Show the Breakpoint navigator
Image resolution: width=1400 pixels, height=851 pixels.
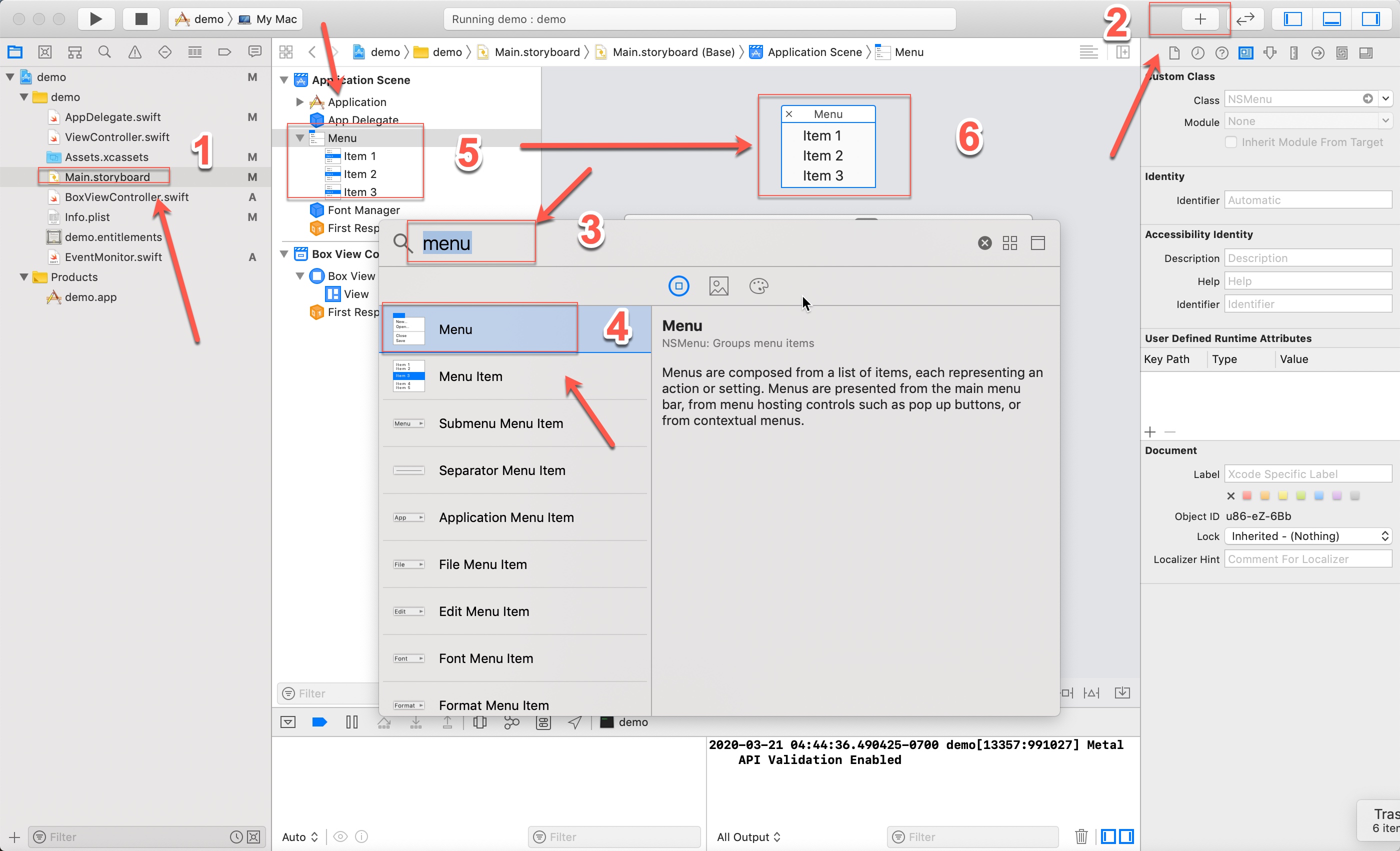225,52
